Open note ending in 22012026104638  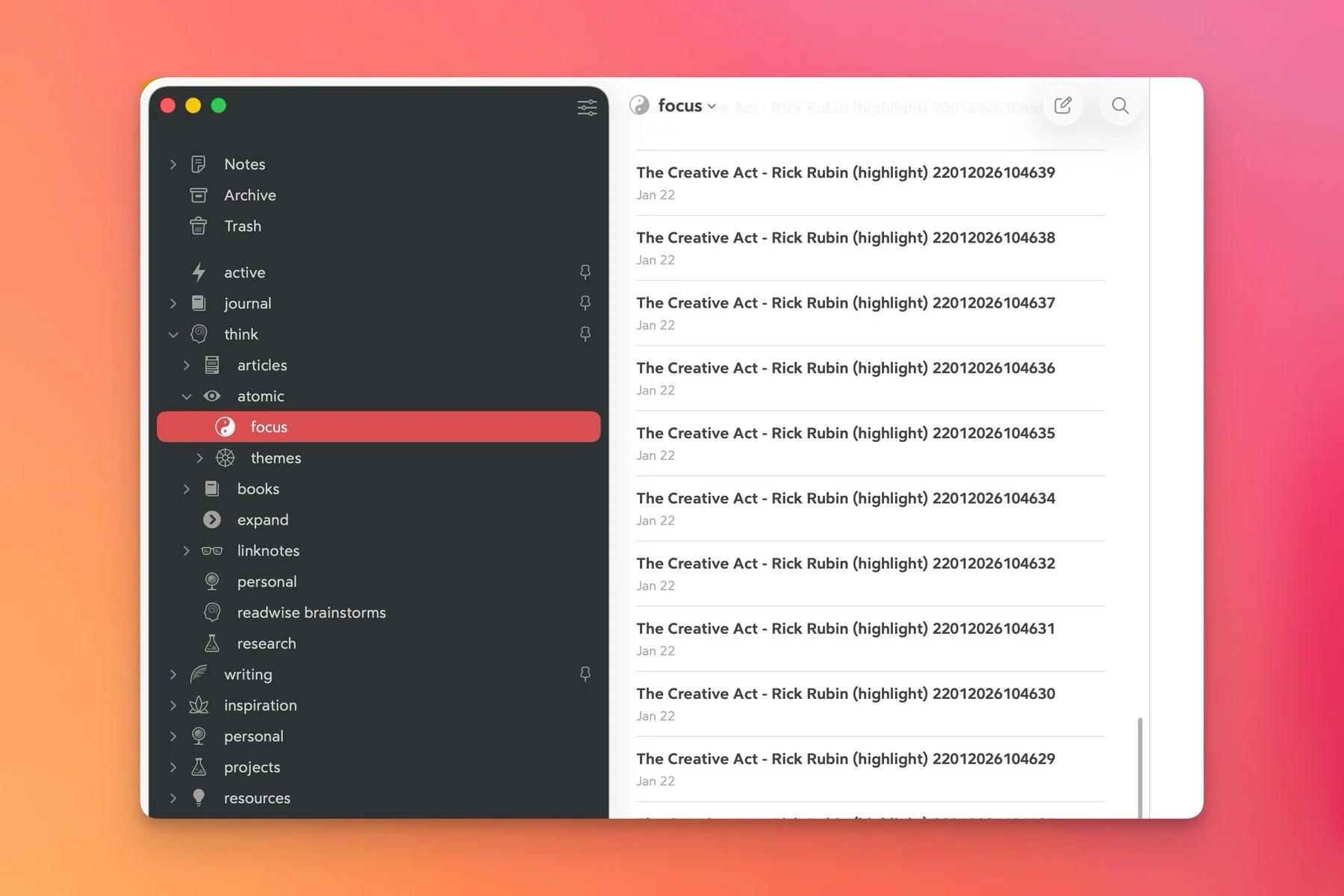(x=870, y=248)
